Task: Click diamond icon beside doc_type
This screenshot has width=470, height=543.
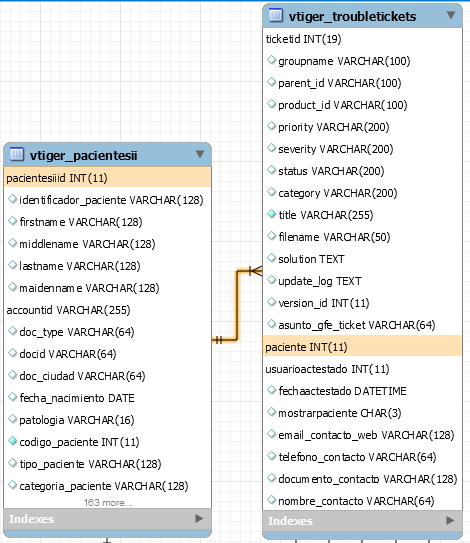Action: pos(12,331)
